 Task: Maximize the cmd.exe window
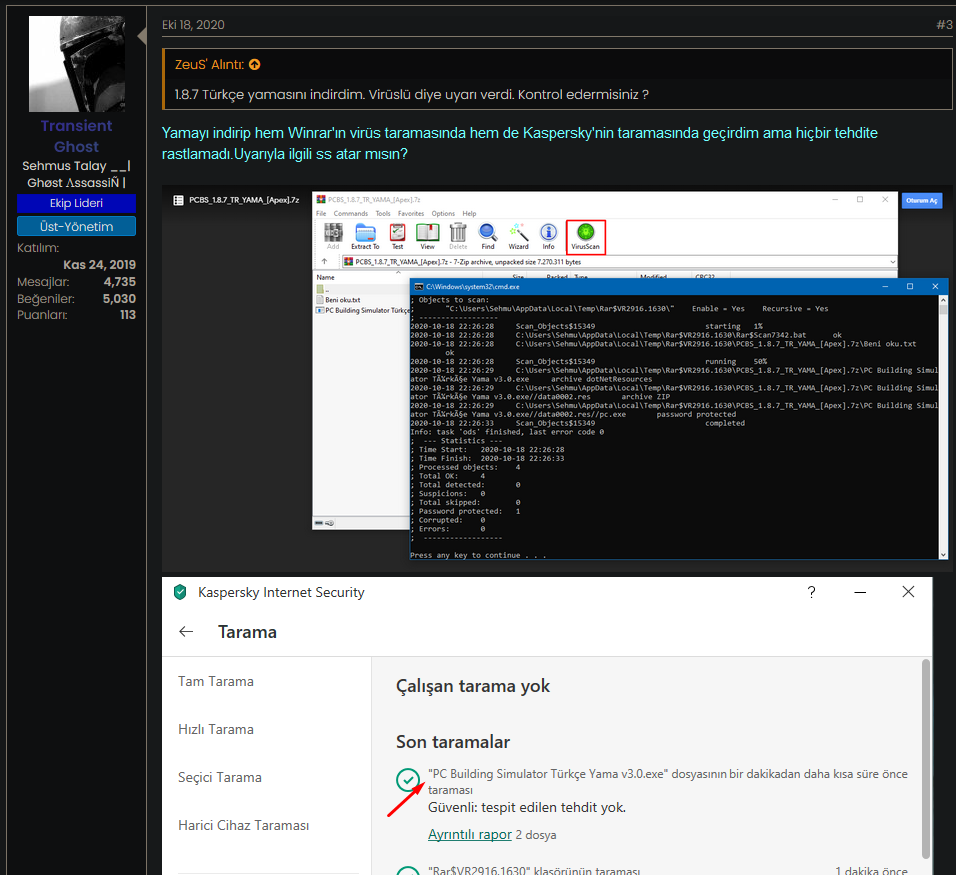coord(910,287)
